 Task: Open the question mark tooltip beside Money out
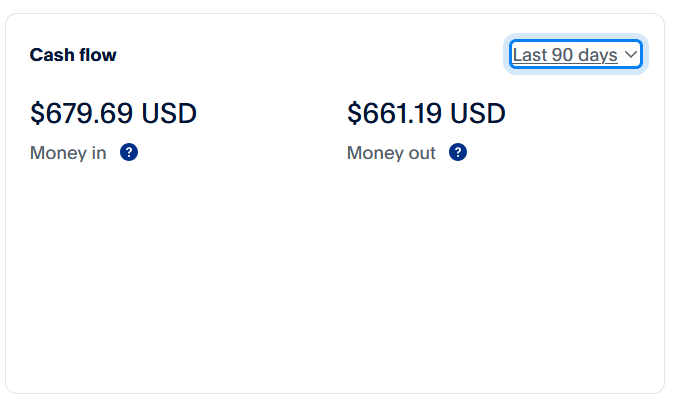click(458, 153)
